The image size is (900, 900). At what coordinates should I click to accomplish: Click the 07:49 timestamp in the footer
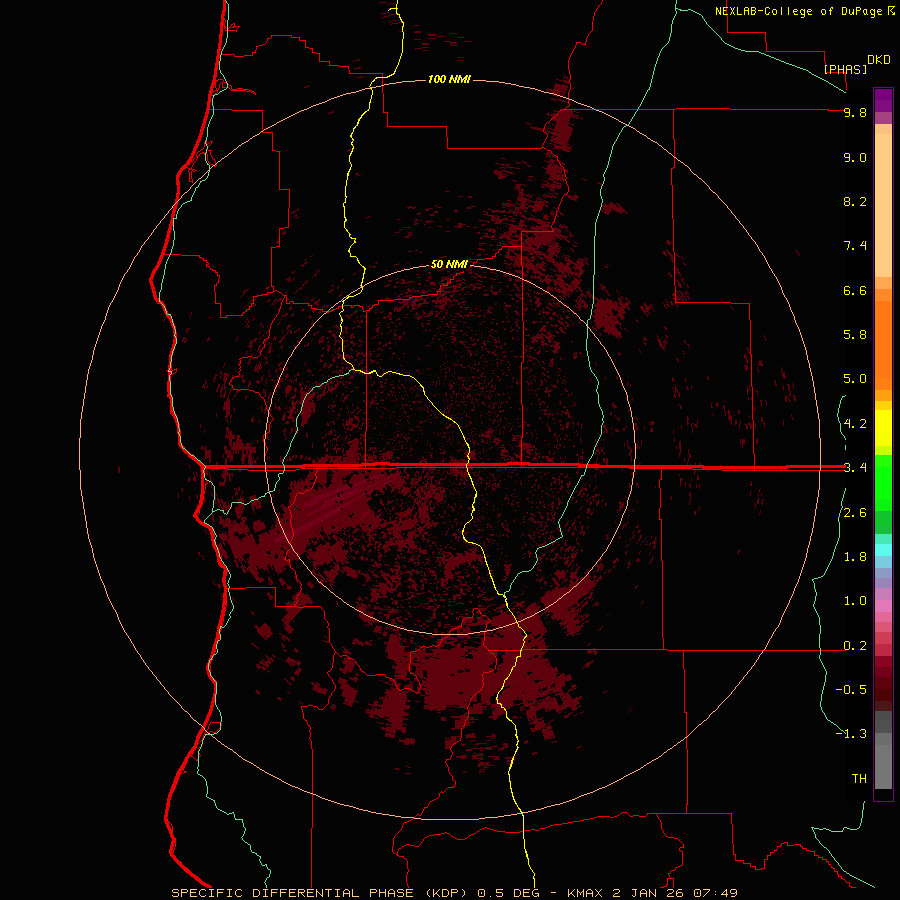coord(715,893)
